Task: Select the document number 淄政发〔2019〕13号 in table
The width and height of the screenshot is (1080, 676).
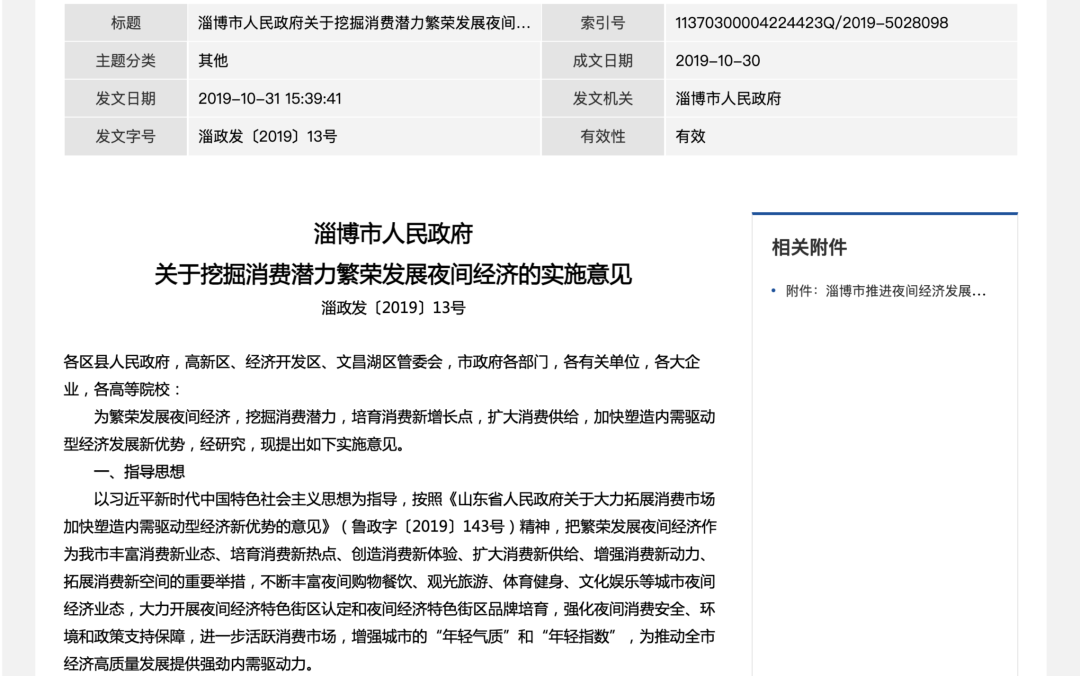Action: [267, 136]
